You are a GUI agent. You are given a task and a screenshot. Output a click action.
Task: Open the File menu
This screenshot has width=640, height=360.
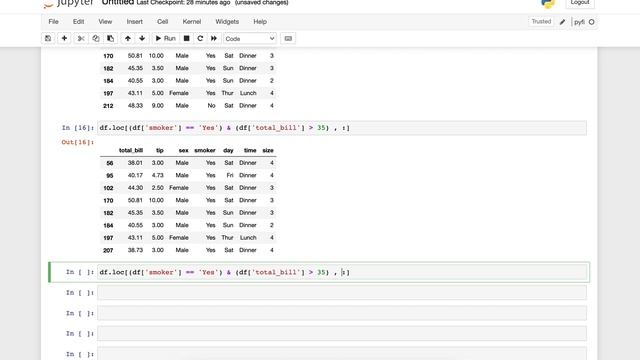pos(53,22)
